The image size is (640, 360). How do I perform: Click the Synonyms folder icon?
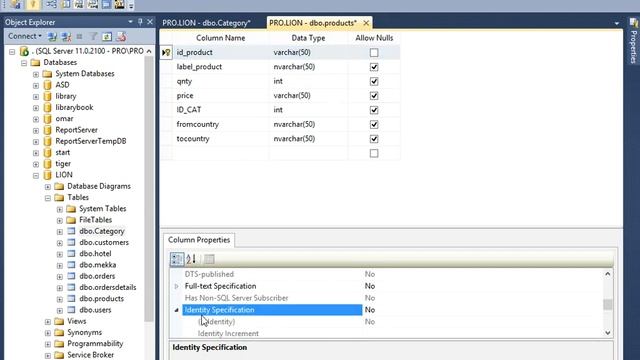pos(59,332)
